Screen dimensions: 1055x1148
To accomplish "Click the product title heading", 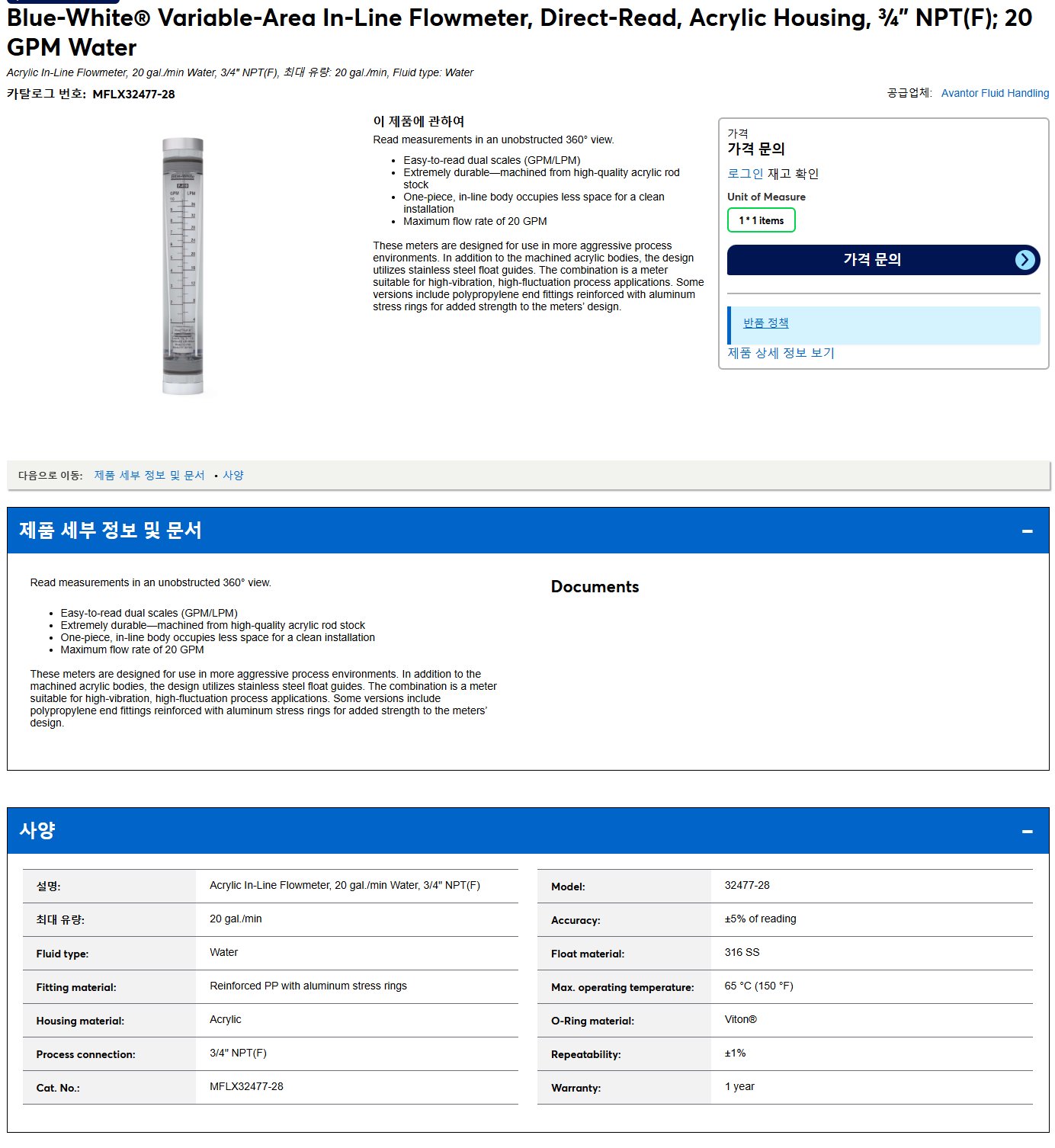I will point(519,33).
